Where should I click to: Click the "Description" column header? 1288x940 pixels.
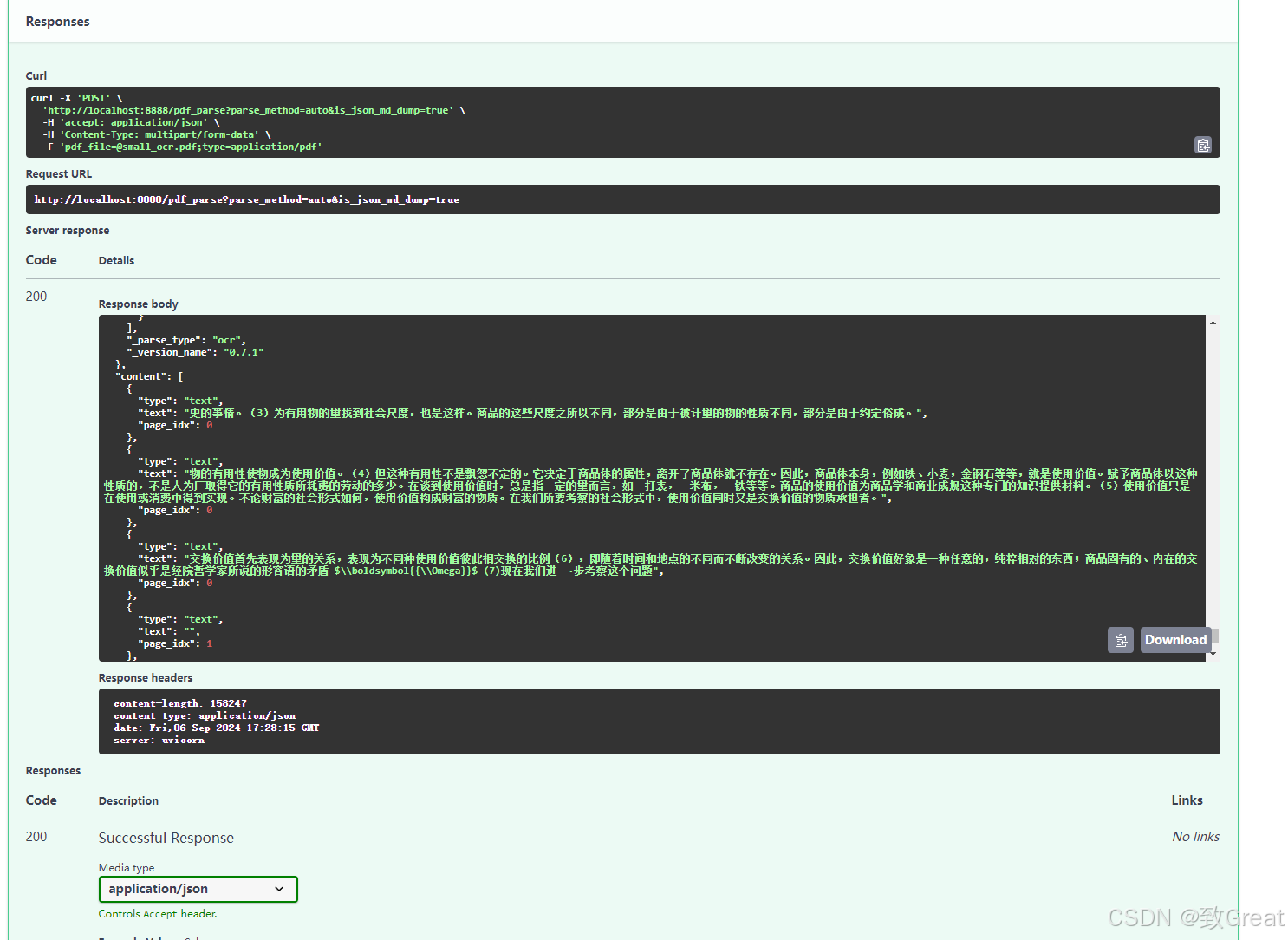tap(128, 801)
